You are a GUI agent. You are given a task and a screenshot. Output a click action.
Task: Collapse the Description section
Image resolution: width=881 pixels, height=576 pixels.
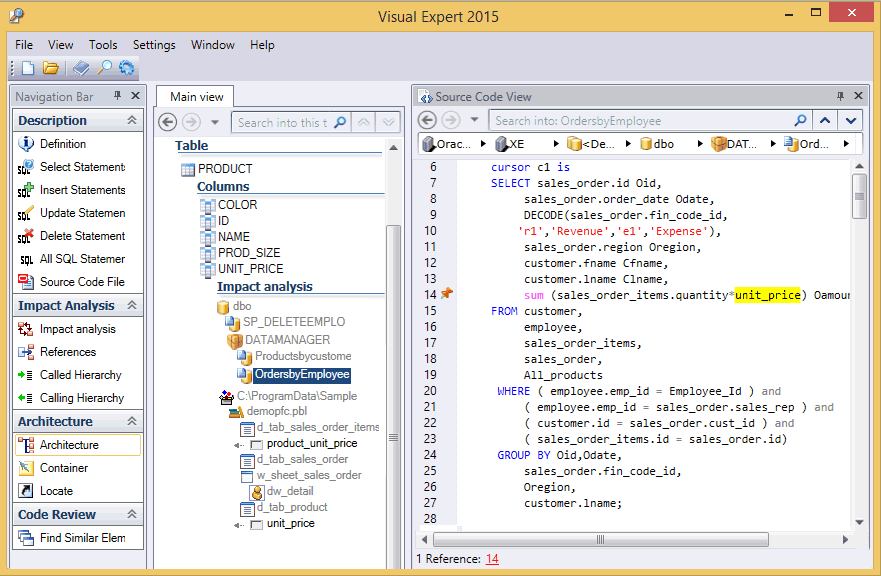point(132,120)
